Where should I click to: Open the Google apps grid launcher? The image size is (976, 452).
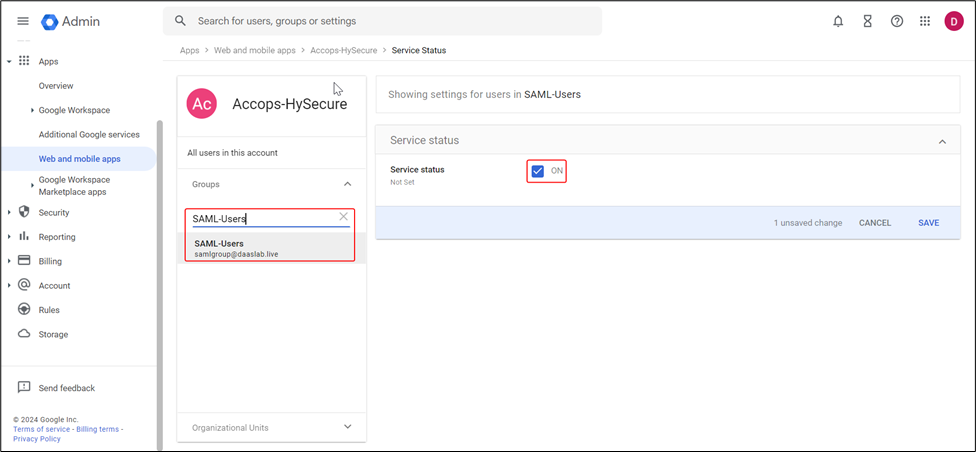click(925, 21)
